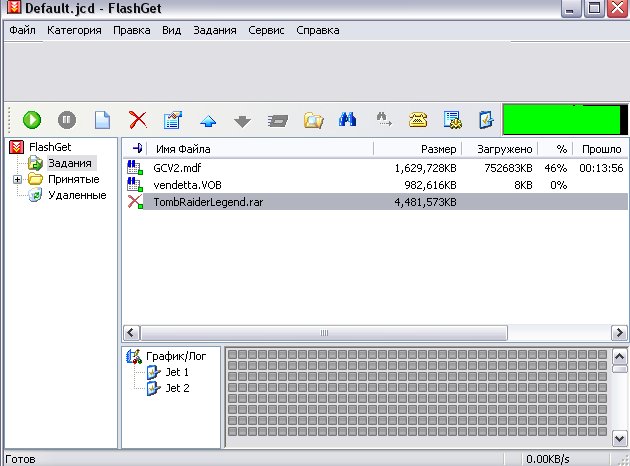Click block graph scrollbar down arrow

(x=619, y=438)
